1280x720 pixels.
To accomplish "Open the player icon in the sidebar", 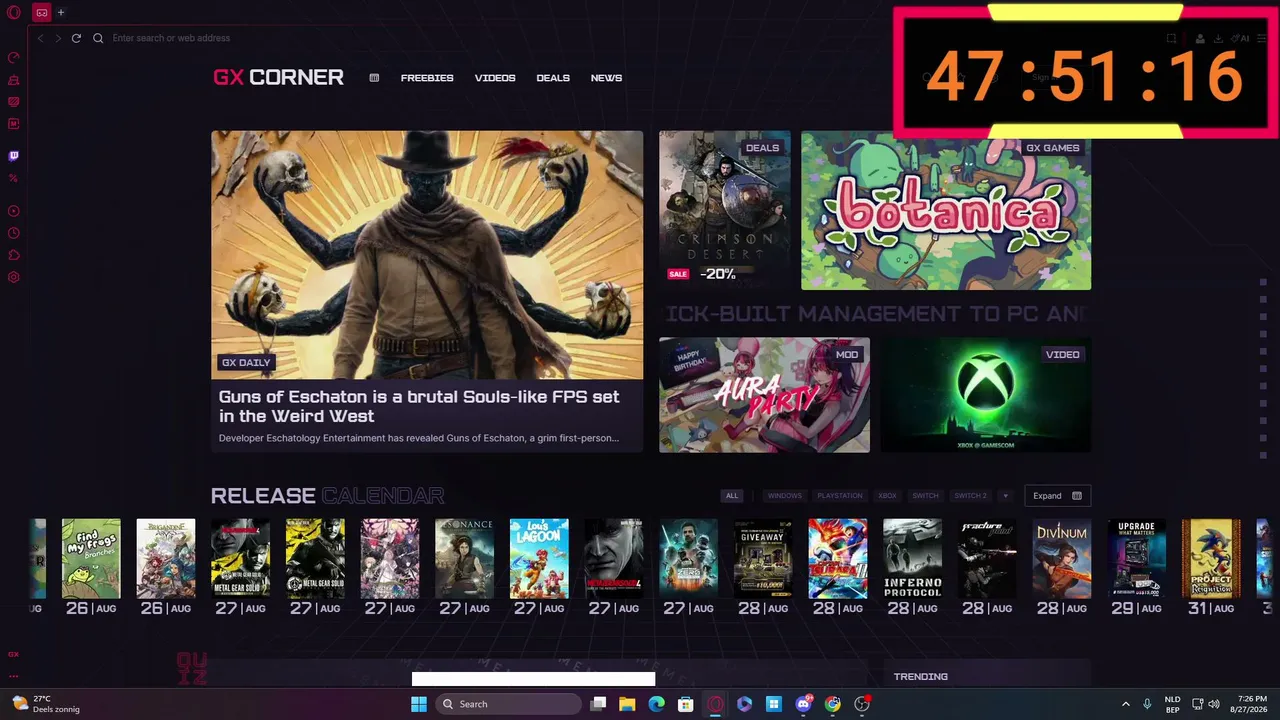I will point(14,211).
